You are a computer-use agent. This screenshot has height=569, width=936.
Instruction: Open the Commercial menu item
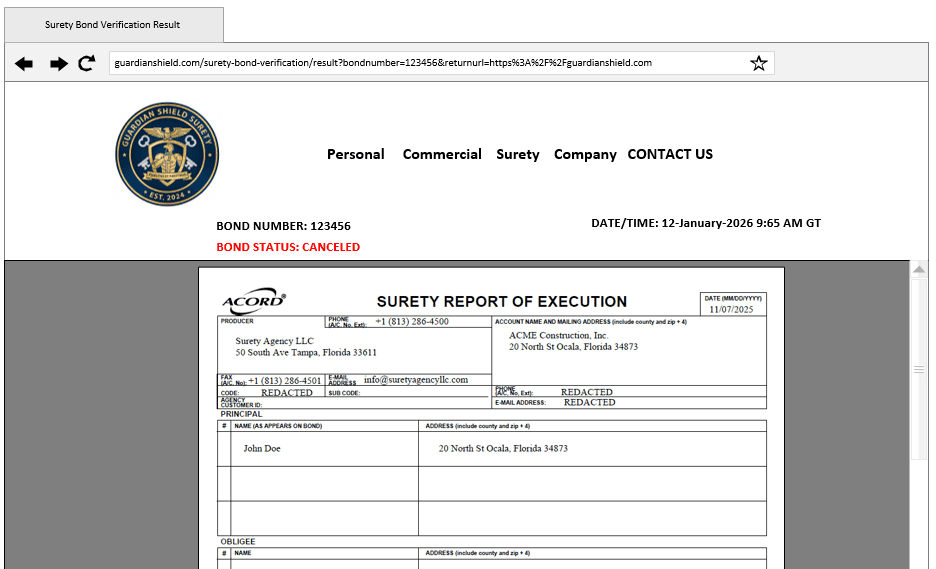coord(442,154)
